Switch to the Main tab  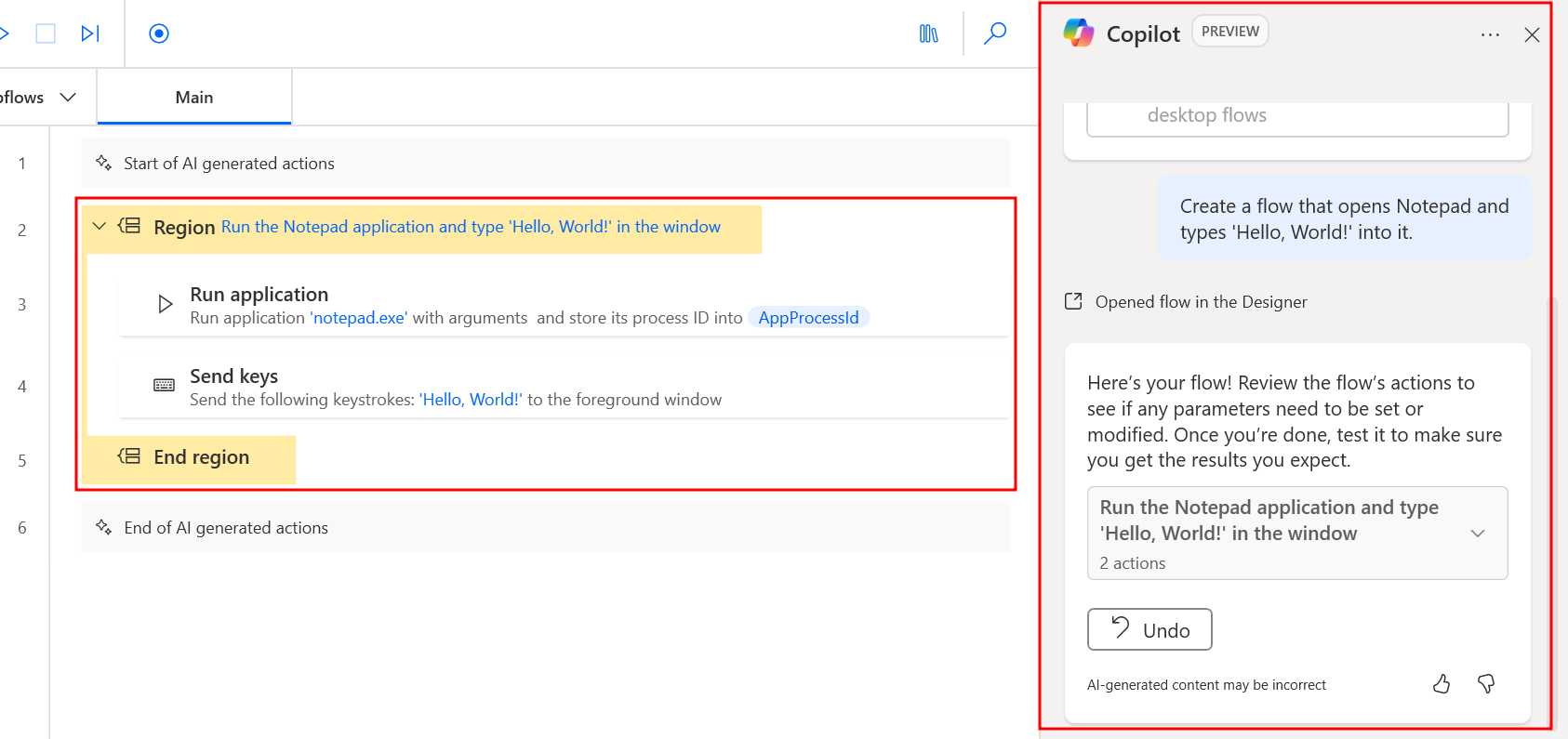[194, 98]
